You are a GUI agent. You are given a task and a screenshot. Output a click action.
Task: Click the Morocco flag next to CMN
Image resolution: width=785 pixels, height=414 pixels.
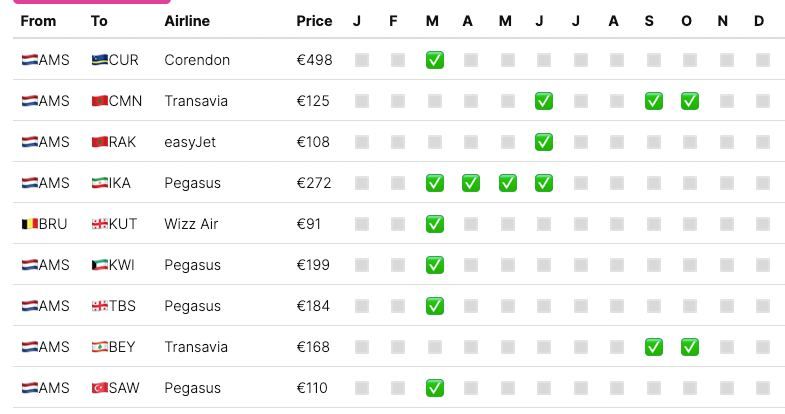[x=99, y=101]
